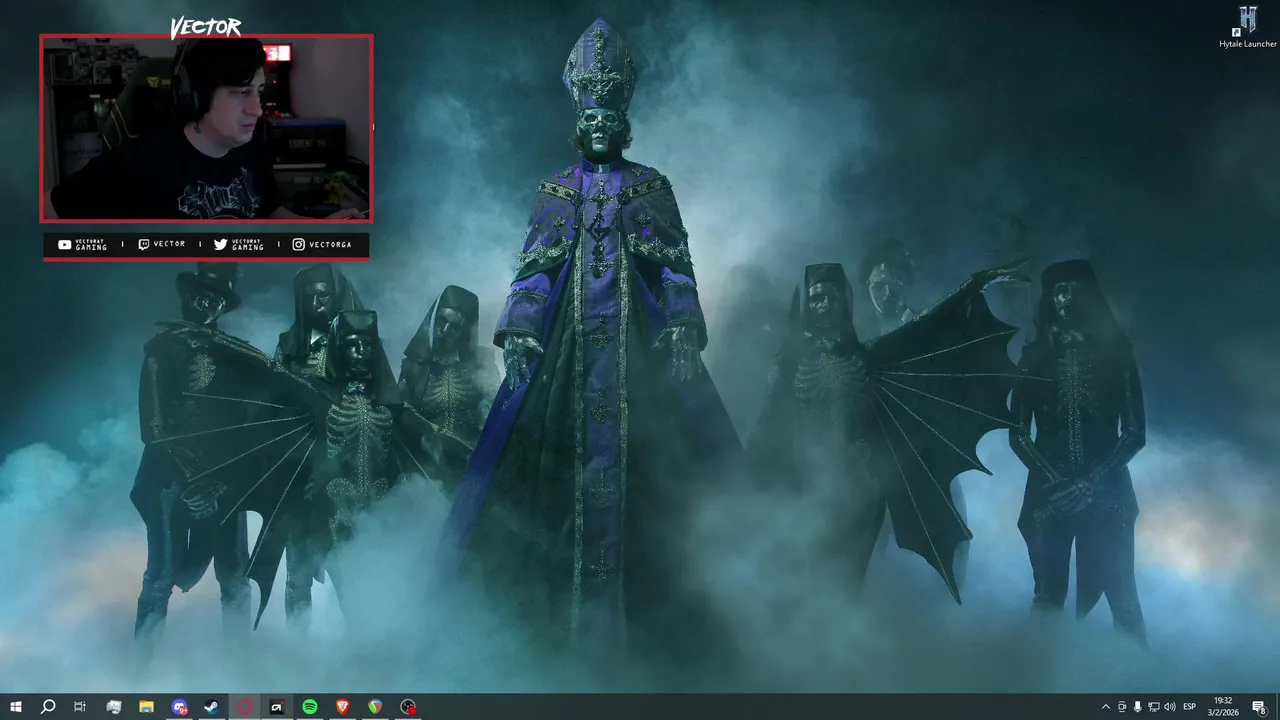Open the Meet Now camera tray icon
This screenshot has height=720, width=1280.
[1122, 707]
